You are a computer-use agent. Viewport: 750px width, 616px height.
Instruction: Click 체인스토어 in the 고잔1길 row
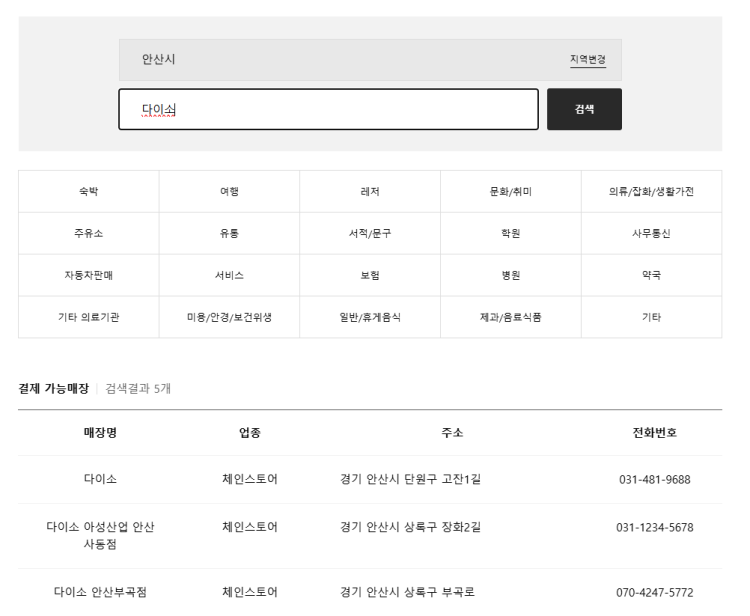250,479
